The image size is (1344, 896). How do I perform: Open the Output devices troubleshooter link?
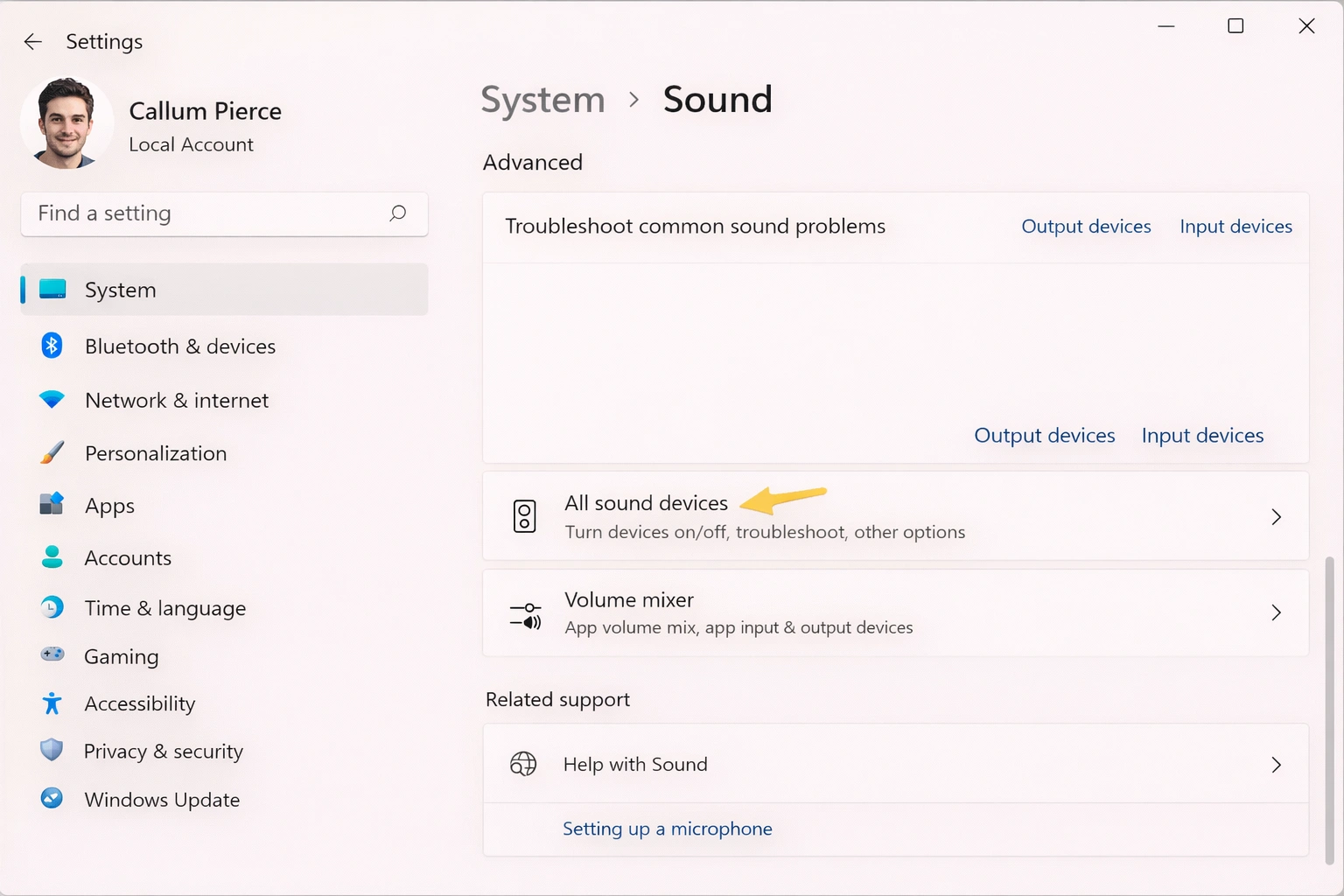(1086, 226)
